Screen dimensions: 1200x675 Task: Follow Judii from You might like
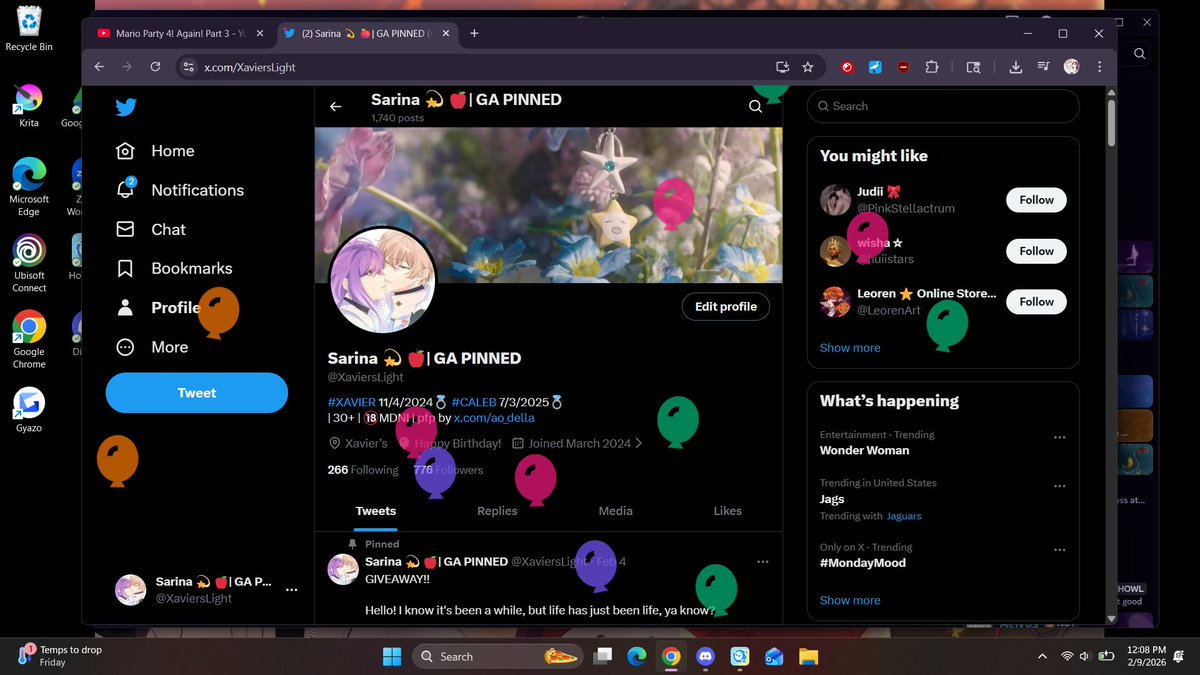coord(1036,199)
